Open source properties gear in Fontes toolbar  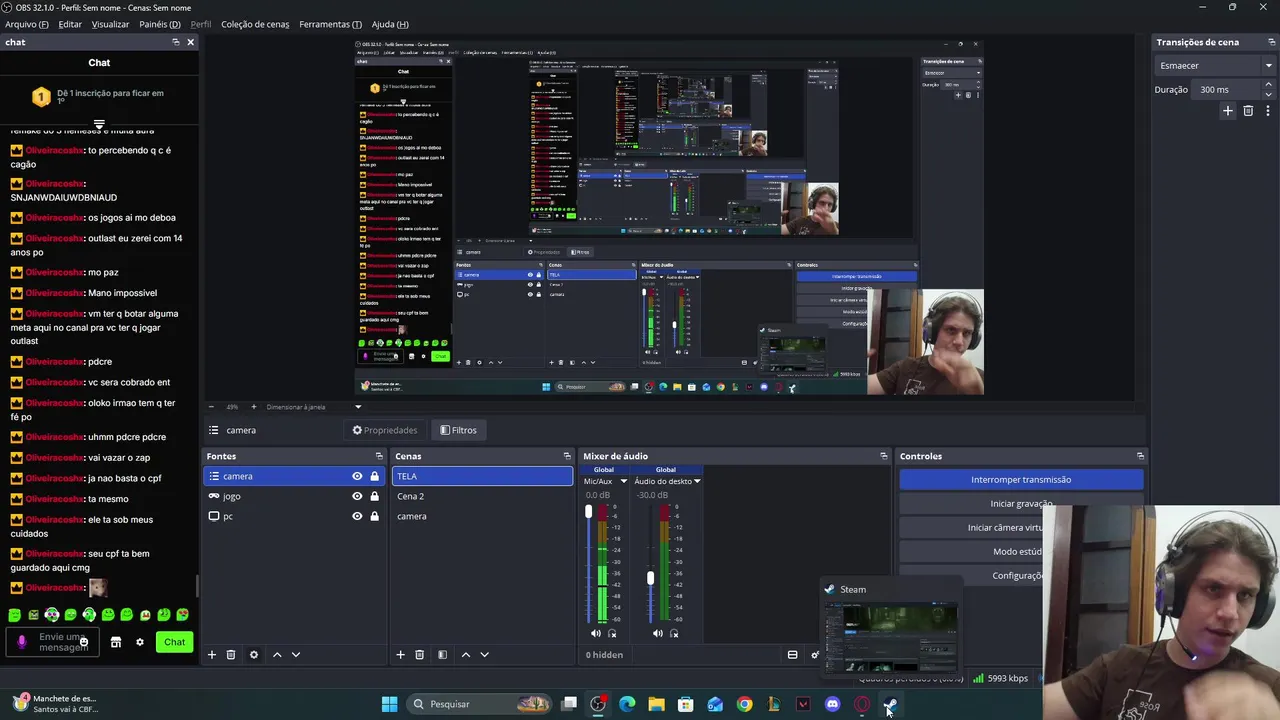point(254,655)
